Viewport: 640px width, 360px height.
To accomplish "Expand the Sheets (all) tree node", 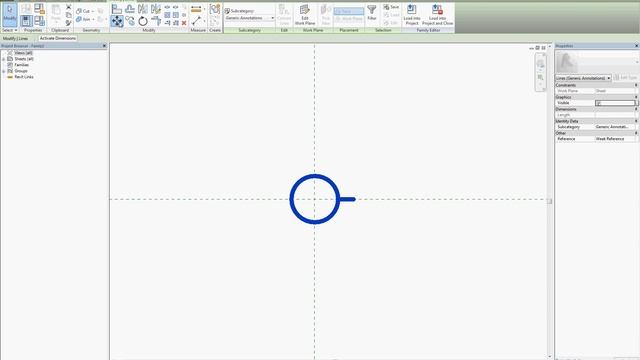I will (4, 59).
